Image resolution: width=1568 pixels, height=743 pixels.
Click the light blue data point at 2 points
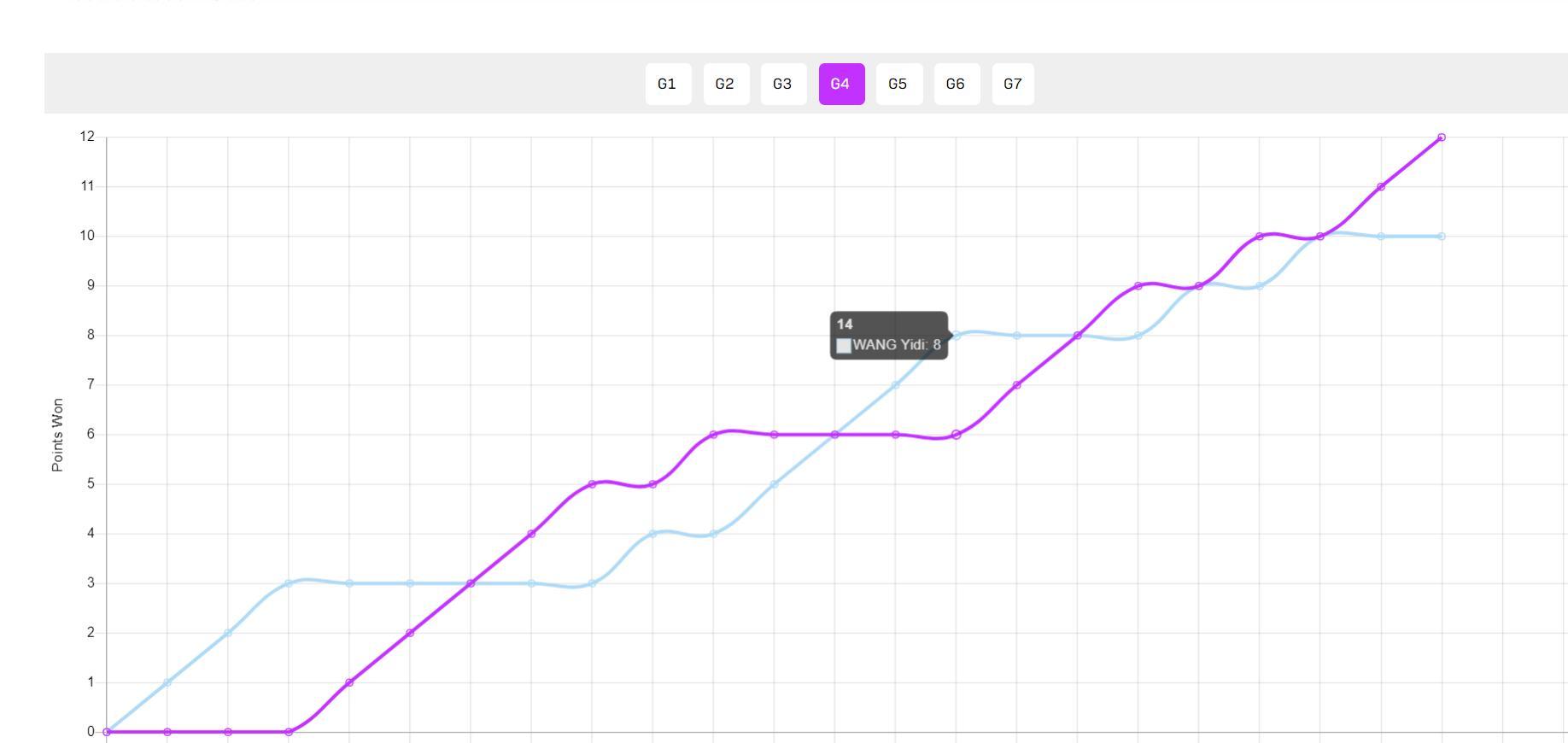click(227, 633)
